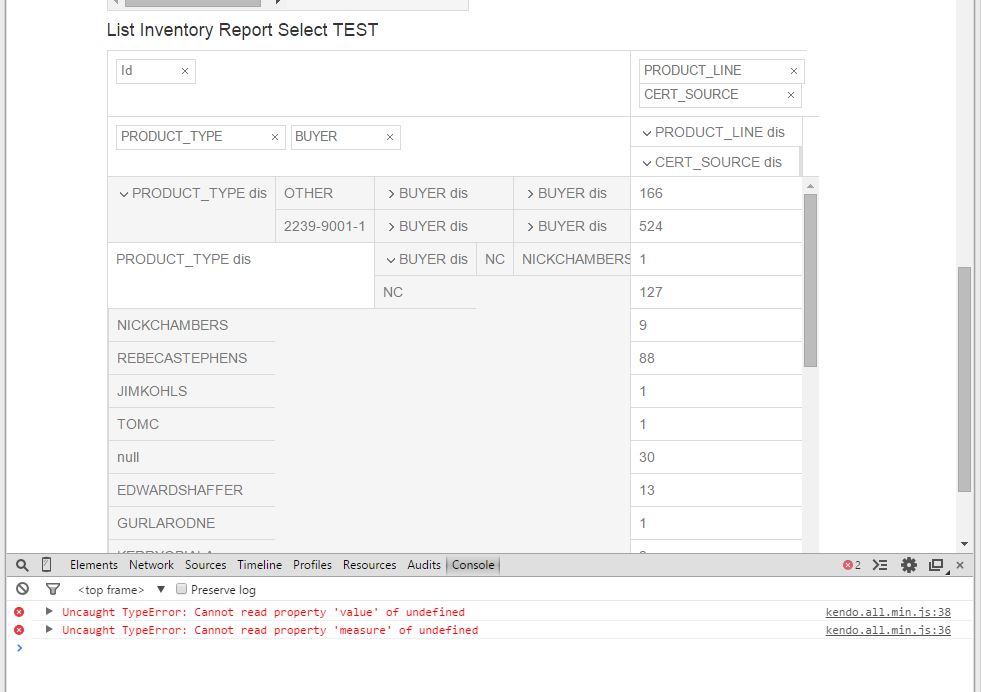The height and width of the screenshot is (692, 981).
Task: Open the kendo.all.min.js:38 source link
Action: (x=887, y=612)
